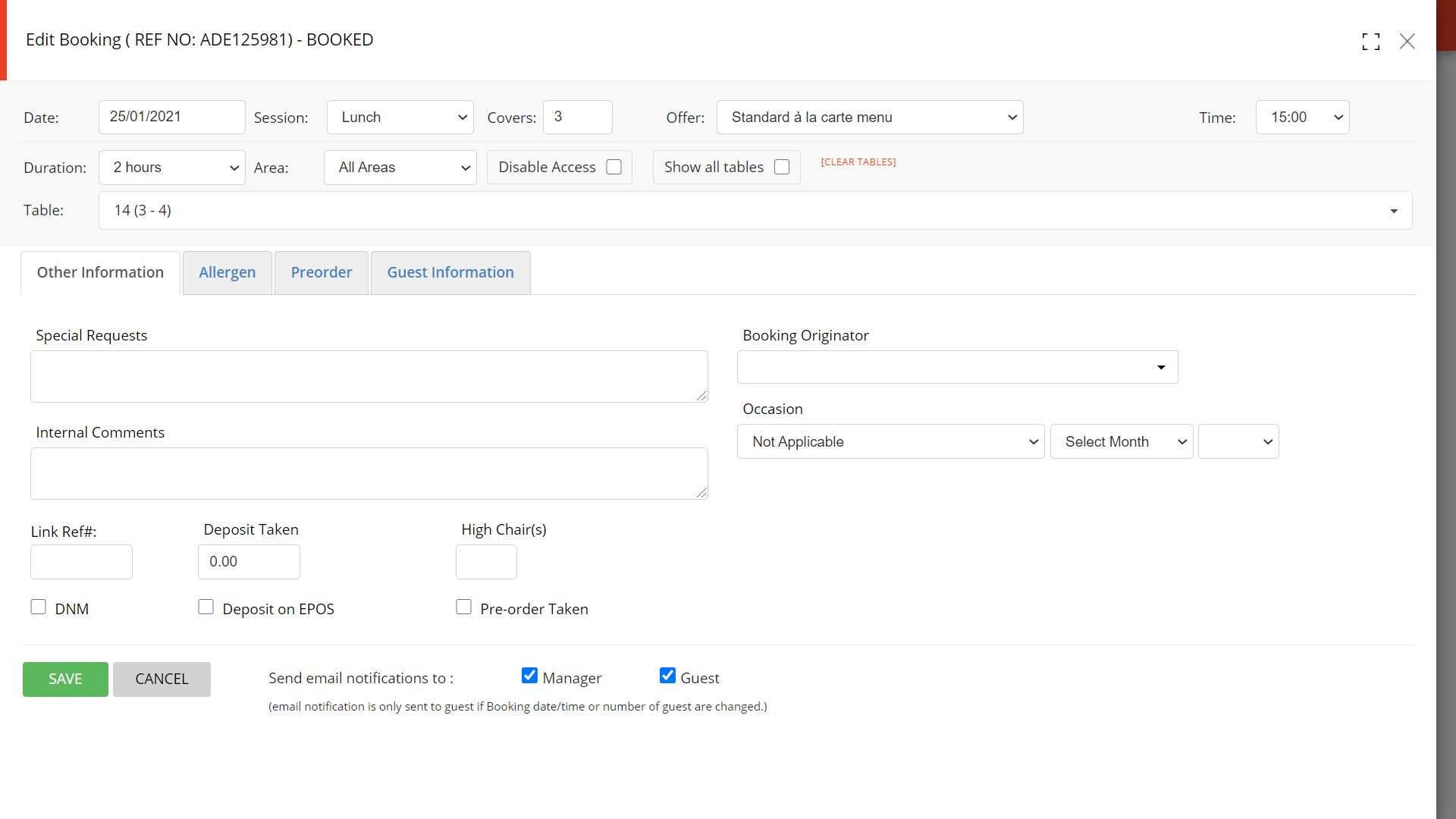
Task: Click the Link Ref# input field
Action: (81, 562)
